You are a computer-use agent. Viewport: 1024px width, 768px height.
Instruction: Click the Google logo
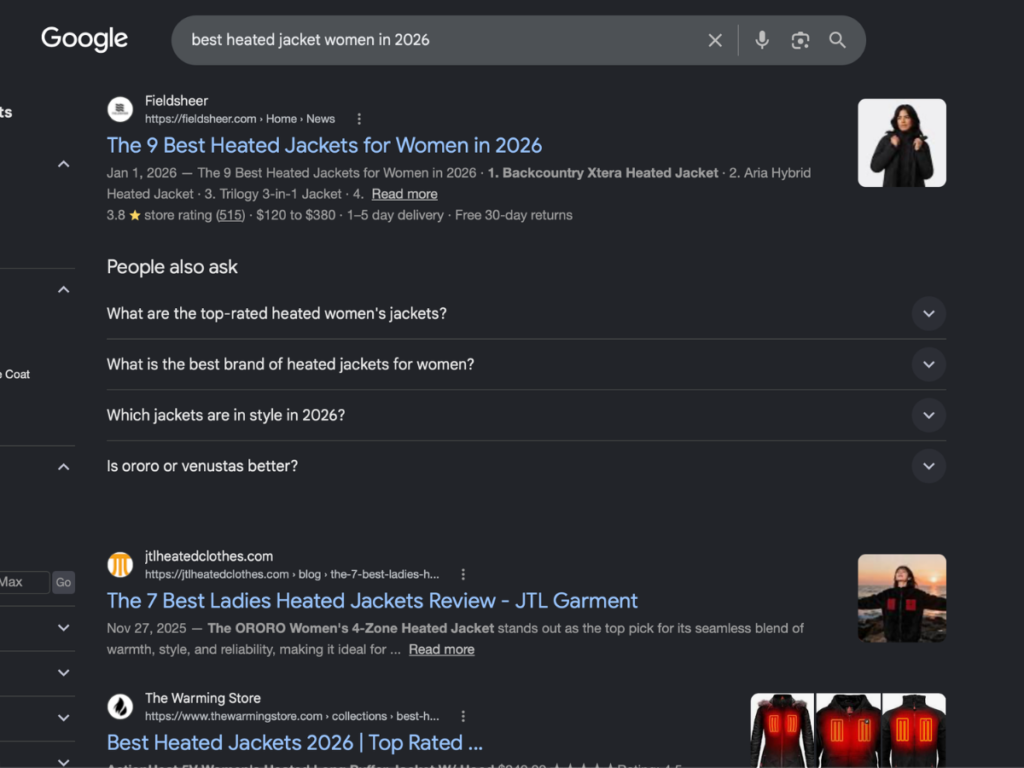[84, 39]
